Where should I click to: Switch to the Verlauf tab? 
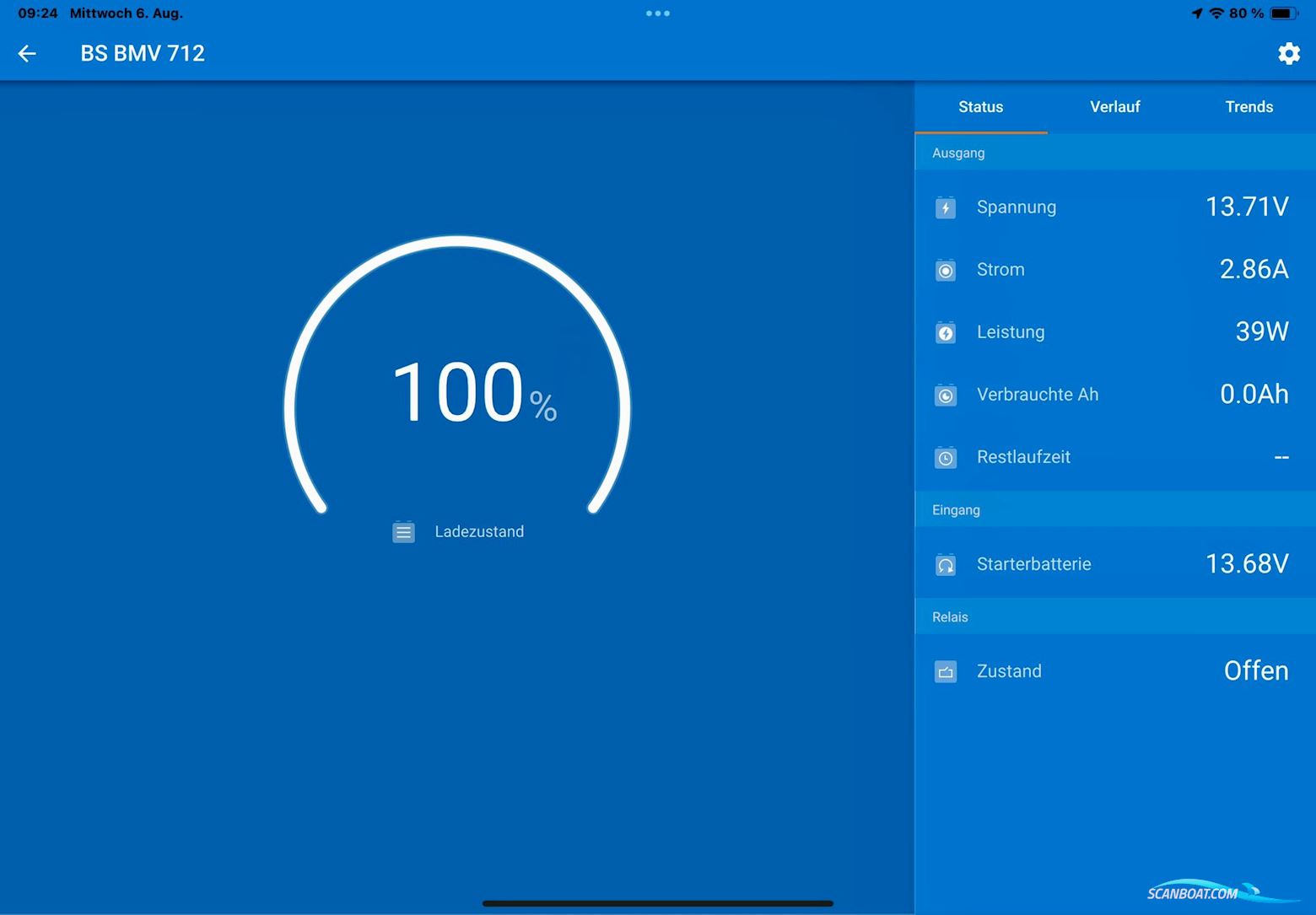point(1114,107)
